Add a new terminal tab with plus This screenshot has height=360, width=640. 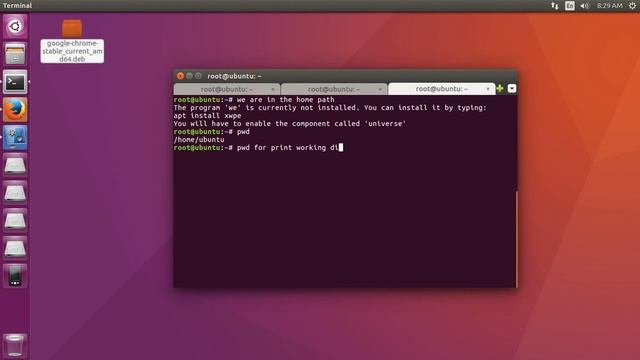click(500, 89)
